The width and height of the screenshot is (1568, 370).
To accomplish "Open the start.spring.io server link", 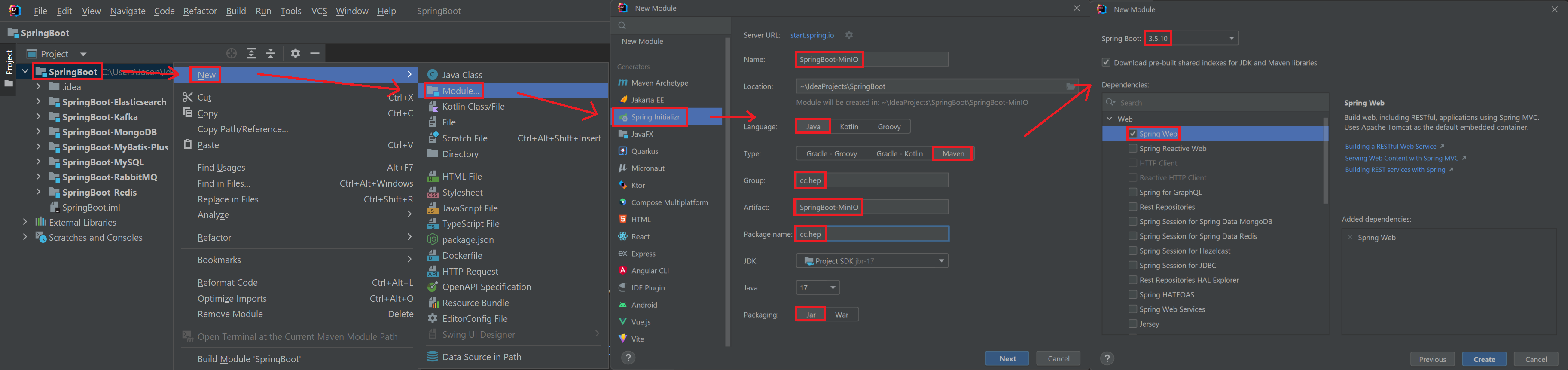I will [x=812, y=35].
